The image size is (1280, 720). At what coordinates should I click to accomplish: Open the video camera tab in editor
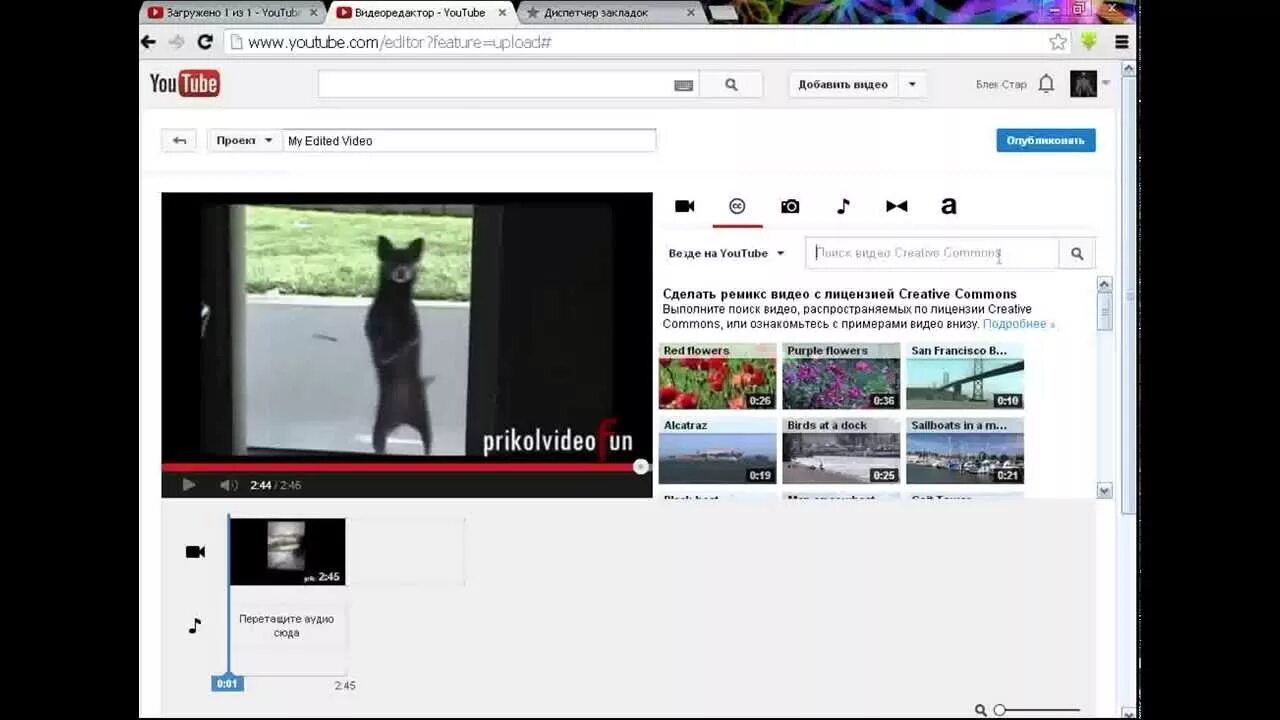[x=684, y=206]
